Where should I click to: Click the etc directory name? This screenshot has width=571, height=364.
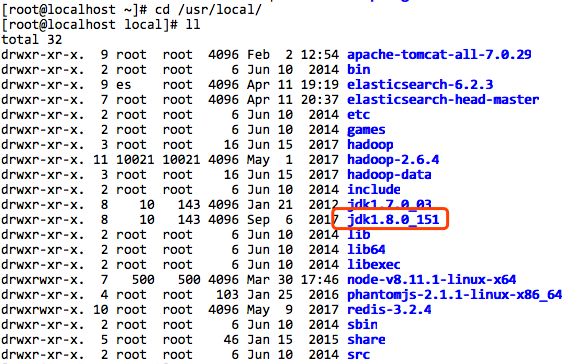pyautogui.click(x=359, y=115)
